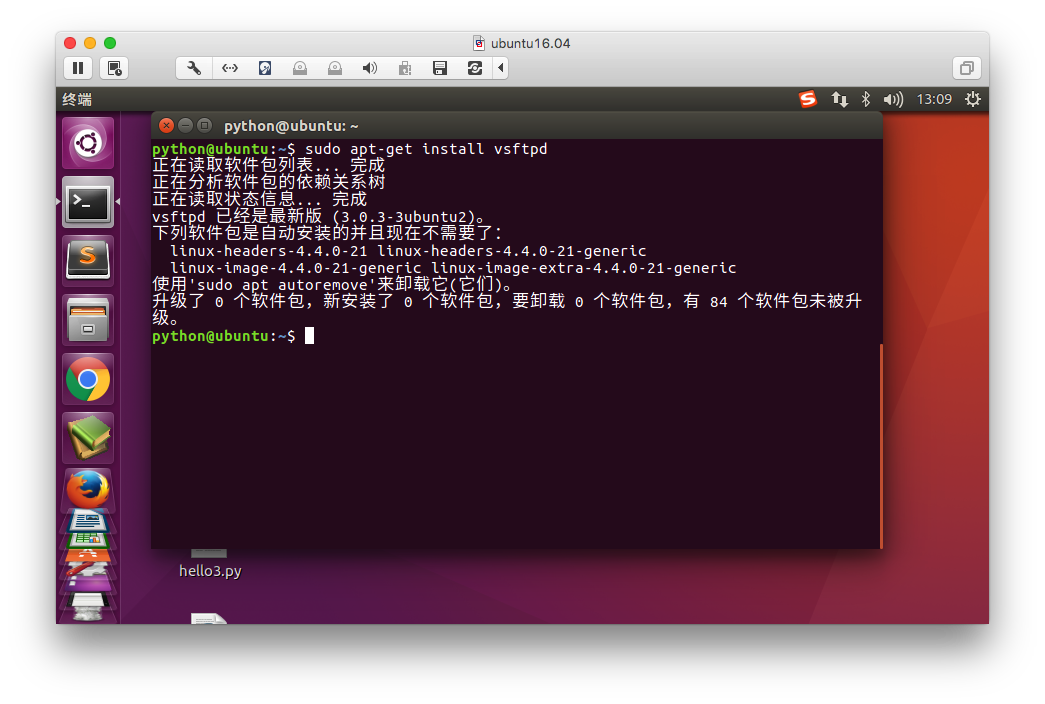Launch Sublime Text from the launcher
This screenshot has width=1045, height=704.
(88, 260)
